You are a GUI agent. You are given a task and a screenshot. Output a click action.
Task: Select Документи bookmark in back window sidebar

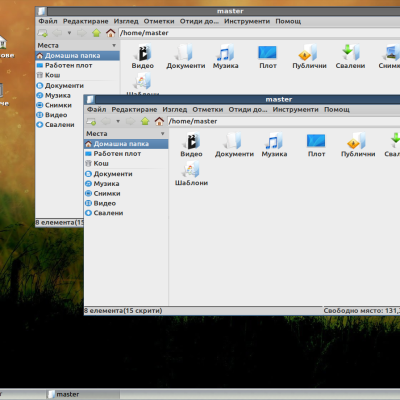tap(77, 86)
